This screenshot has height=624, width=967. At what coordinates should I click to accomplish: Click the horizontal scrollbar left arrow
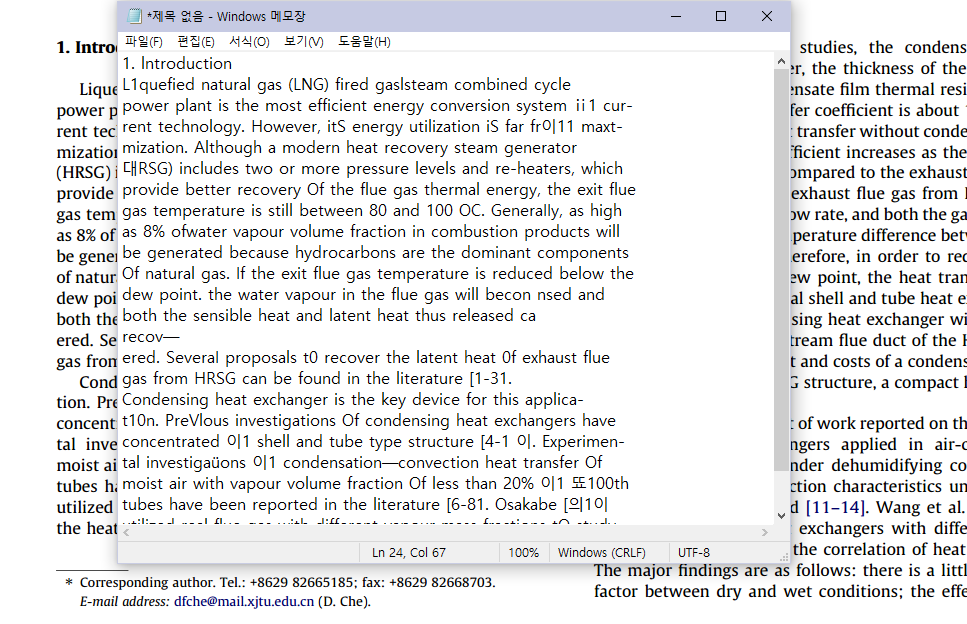(x=126, y=532)
